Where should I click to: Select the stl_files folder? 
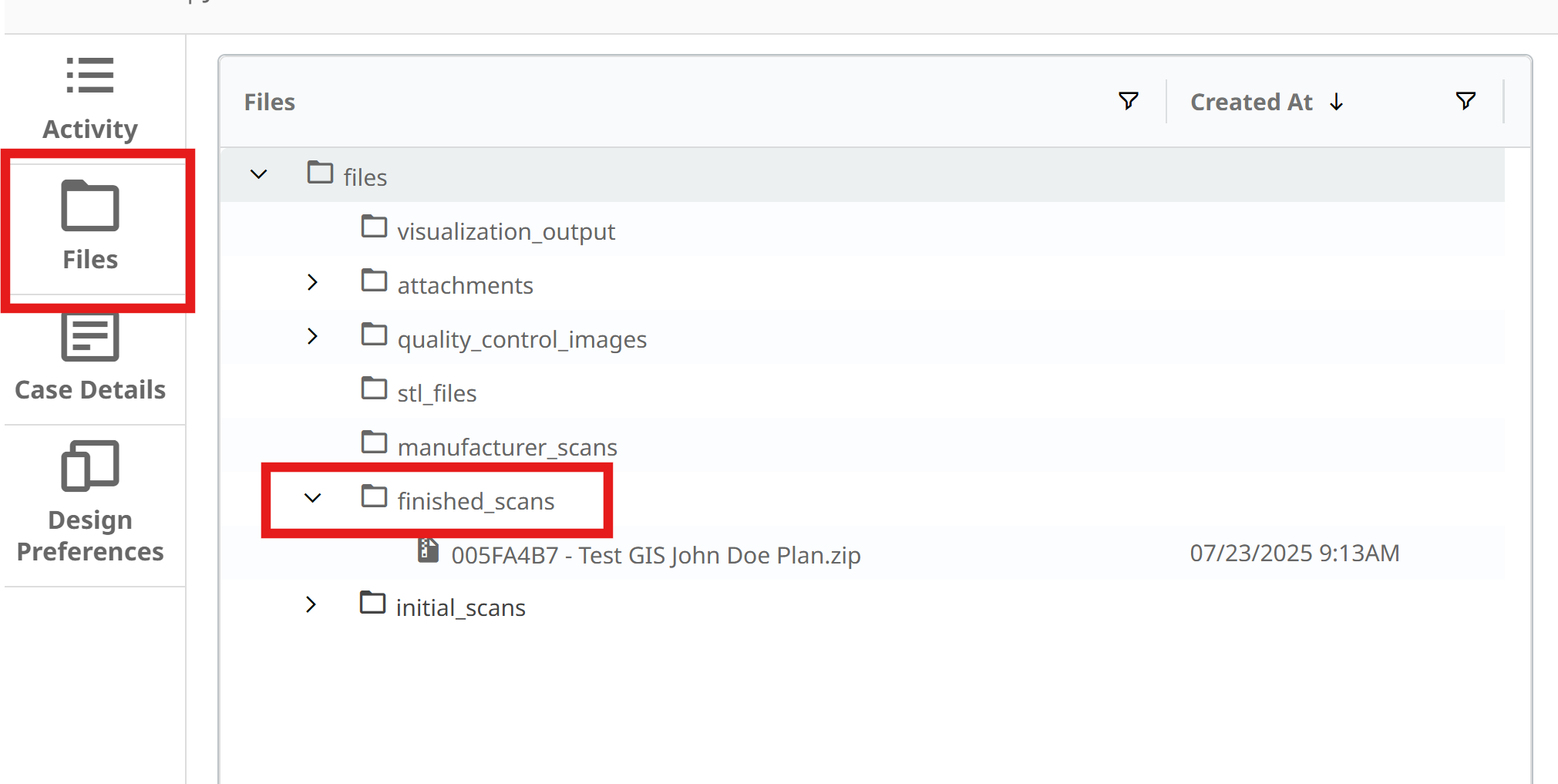point(436,393)
